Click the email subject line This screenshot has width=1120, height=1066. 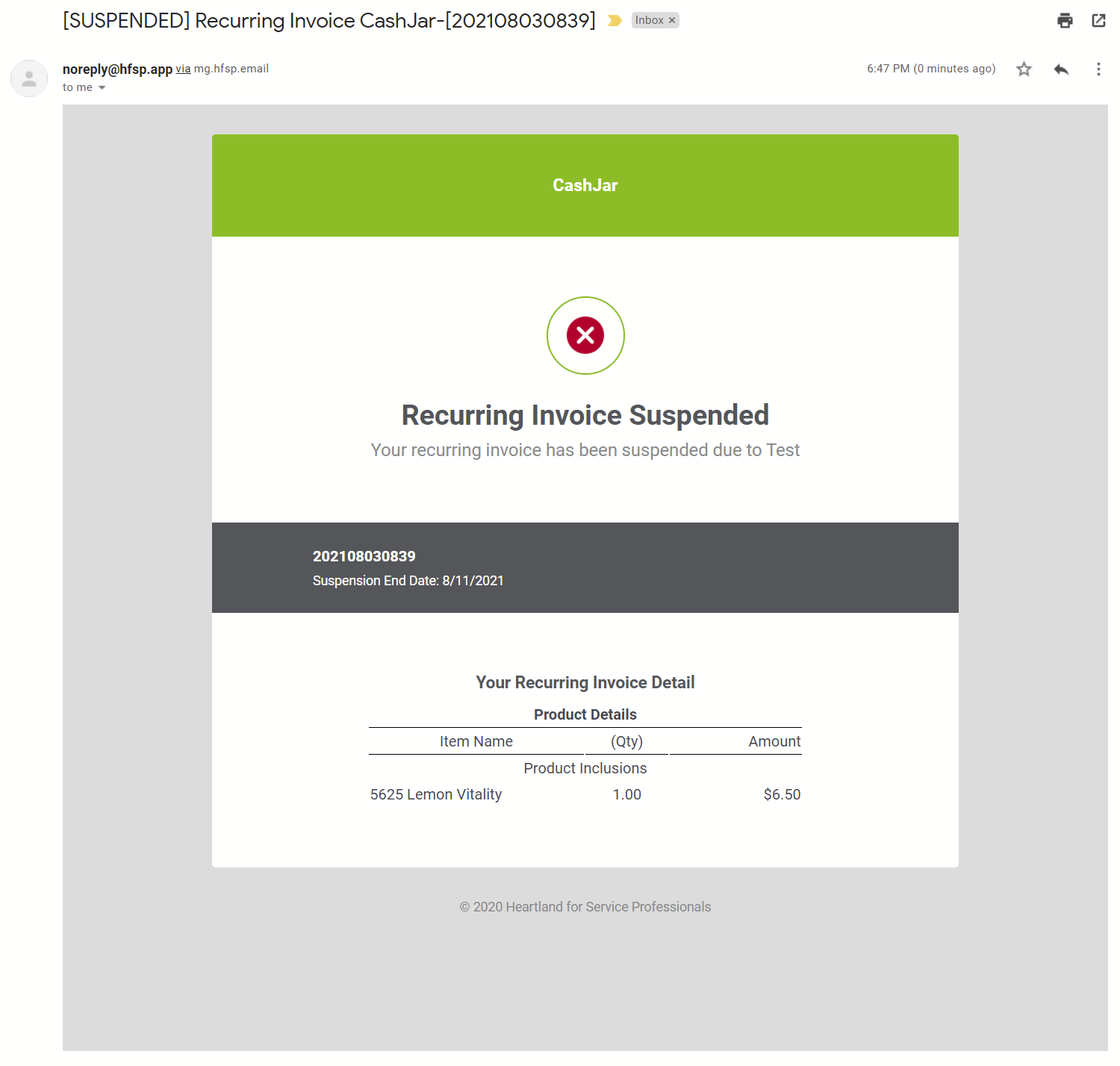click(329, 20)
